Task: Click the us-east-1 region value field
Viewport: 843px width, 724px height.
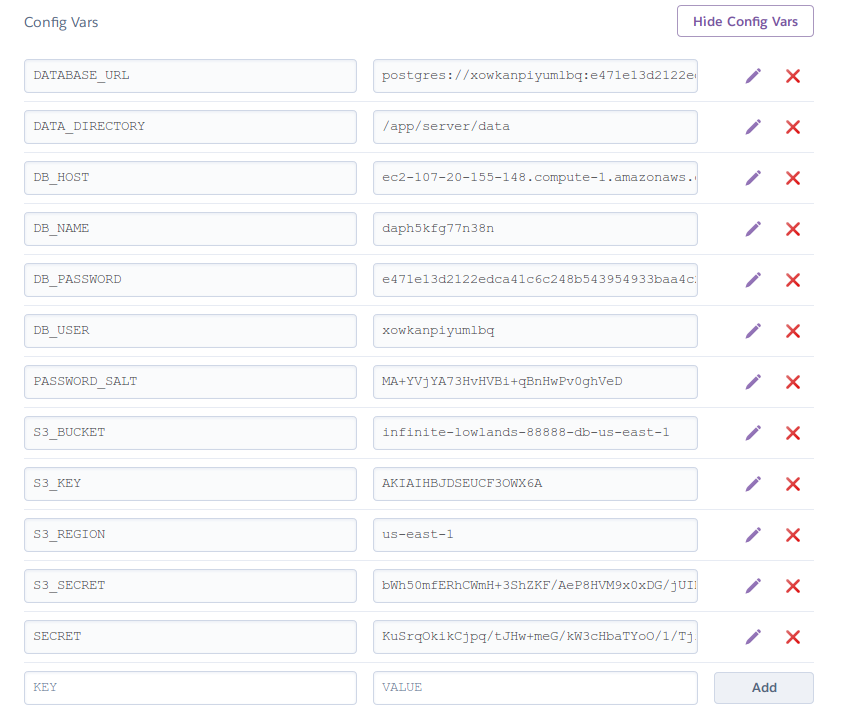Action: click(x=535, y=535)
